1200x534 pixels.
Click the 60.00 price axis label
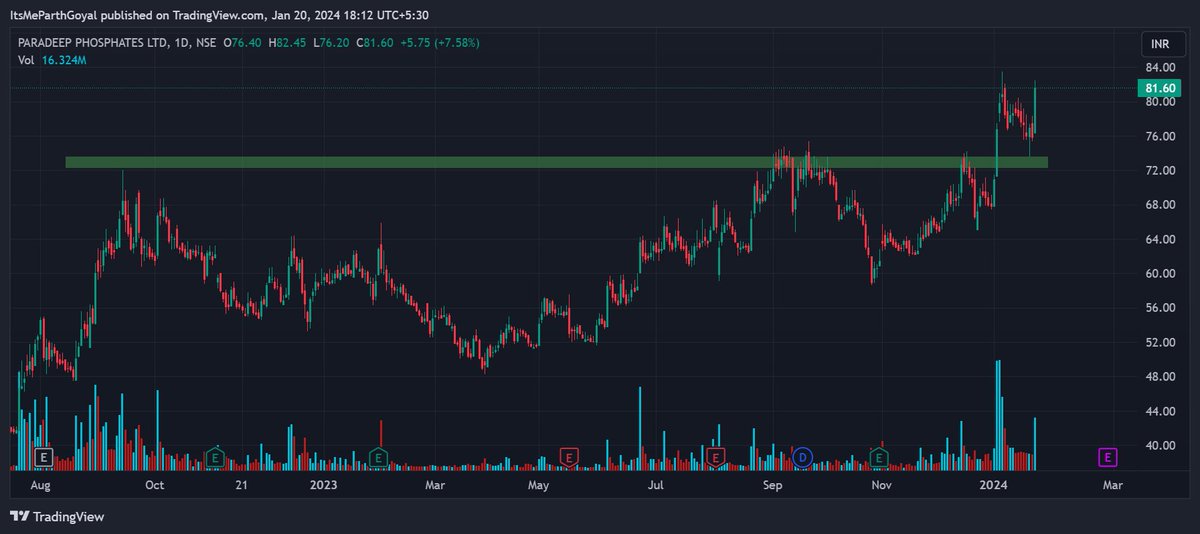1158,274
